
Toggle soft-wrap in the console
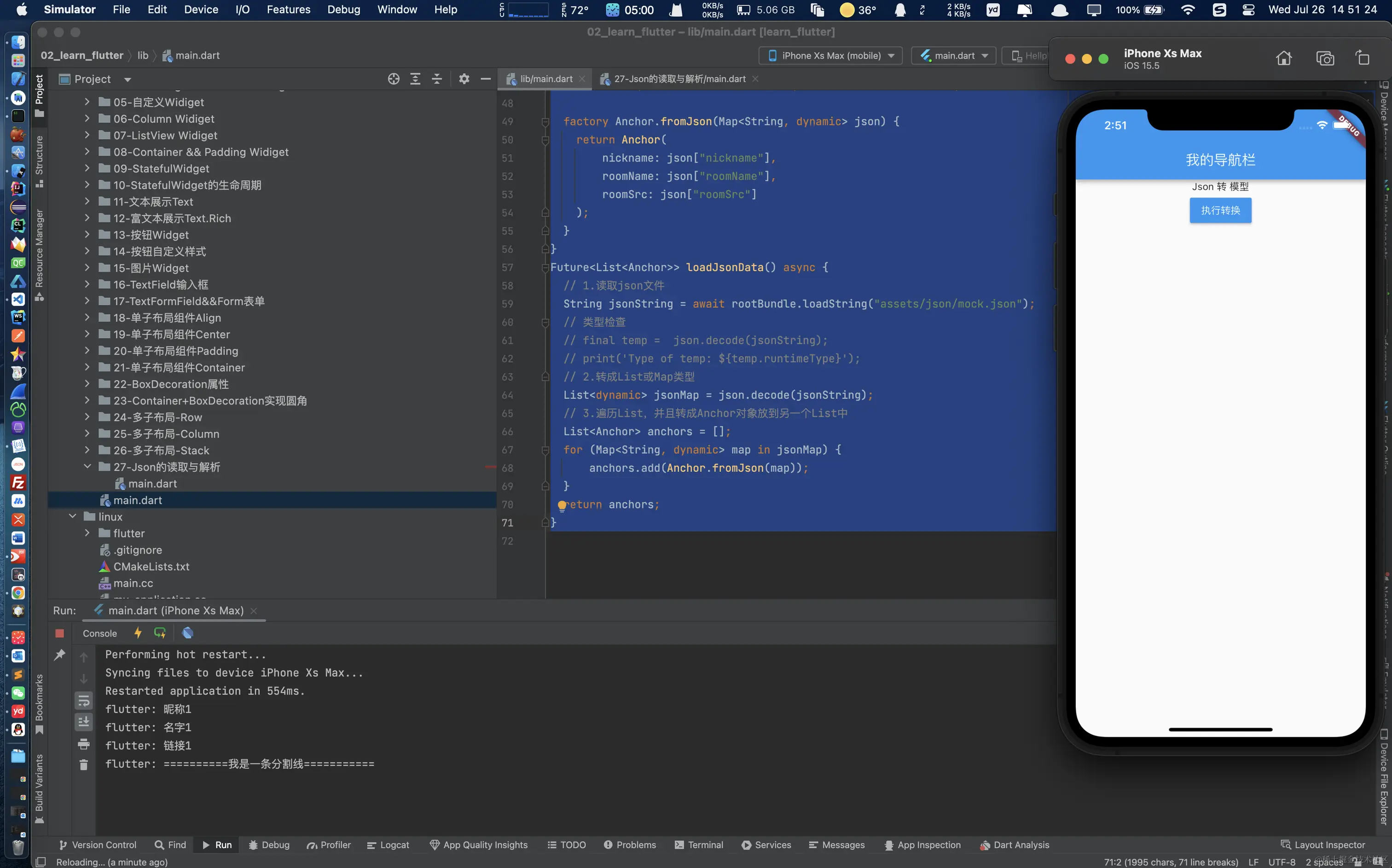84,700
